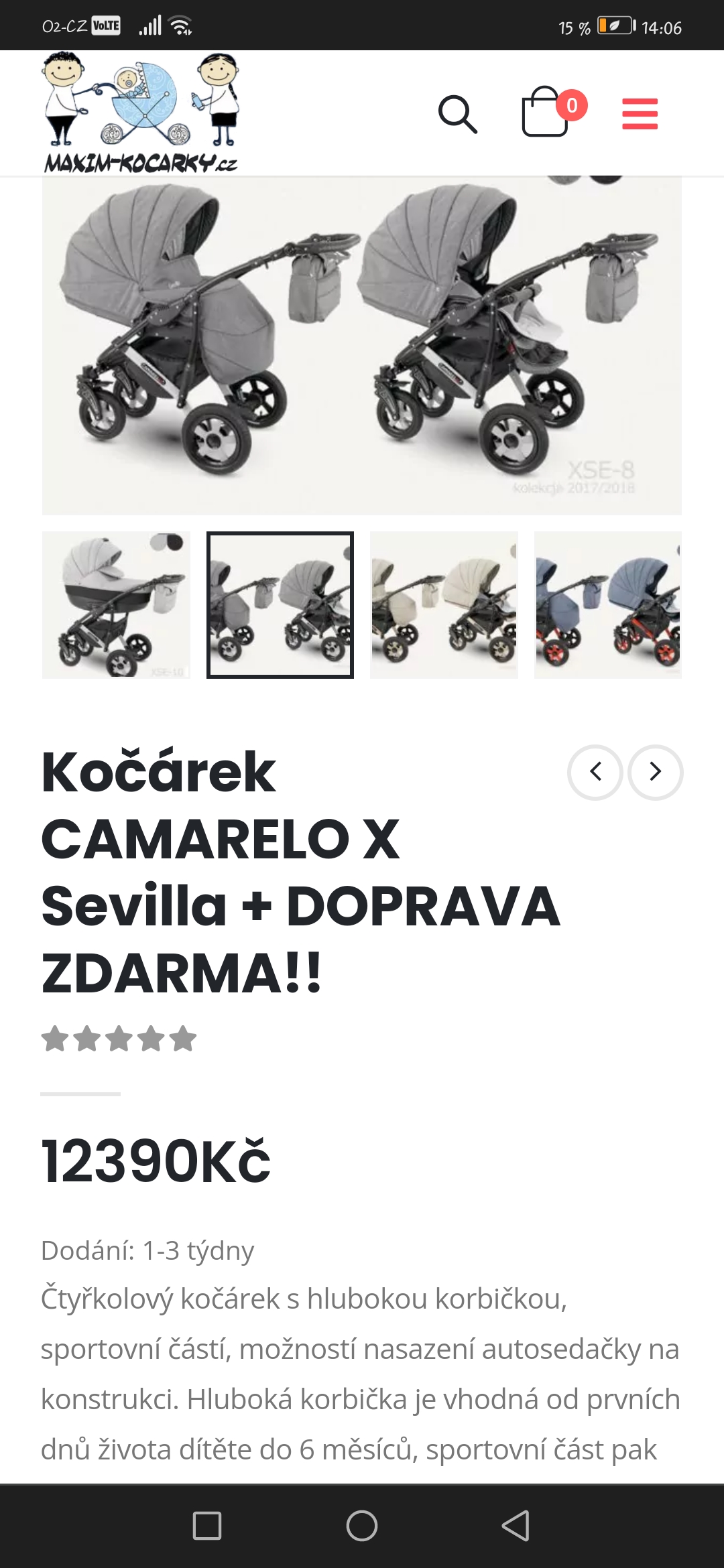Go to next product arrow
This screenshot has width=724, height=1568.
point(656,772)
